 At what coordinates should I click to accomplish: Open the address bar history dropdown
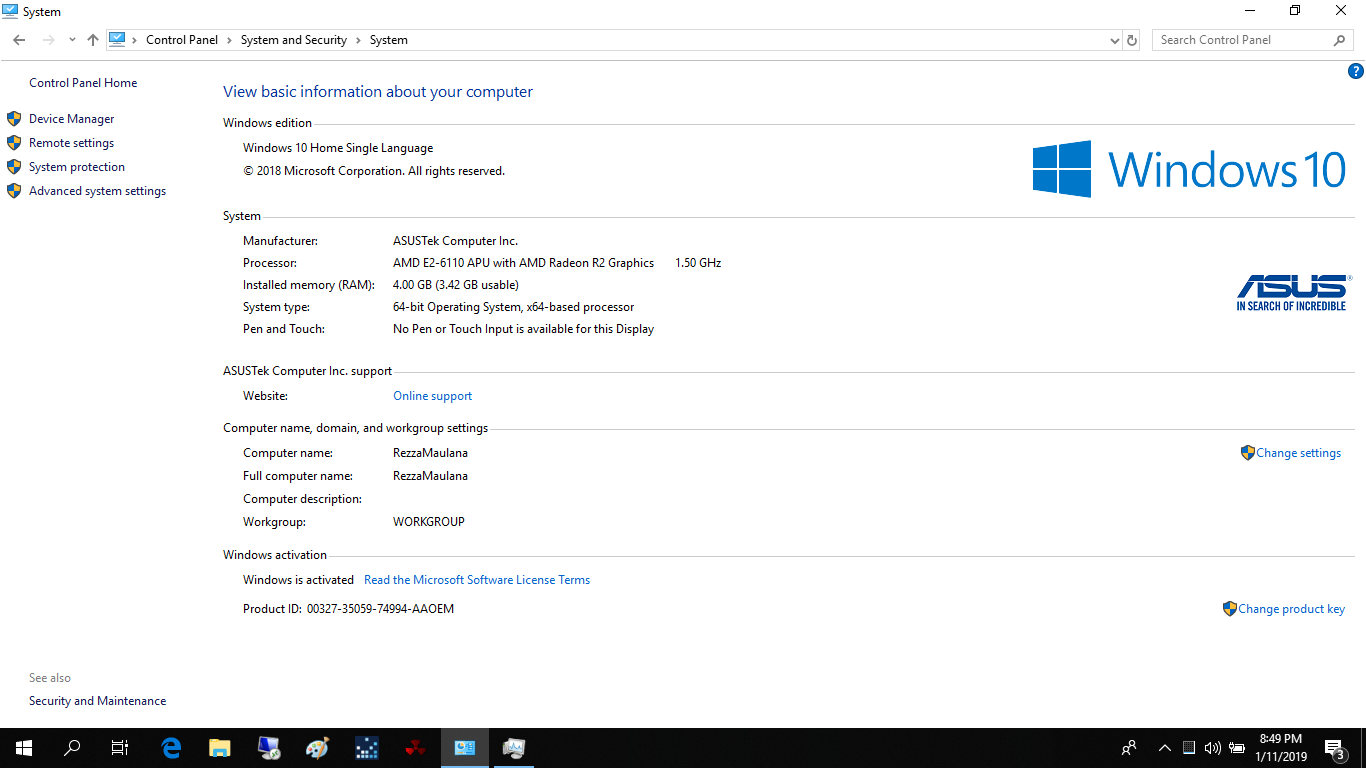pos(1115,40)
